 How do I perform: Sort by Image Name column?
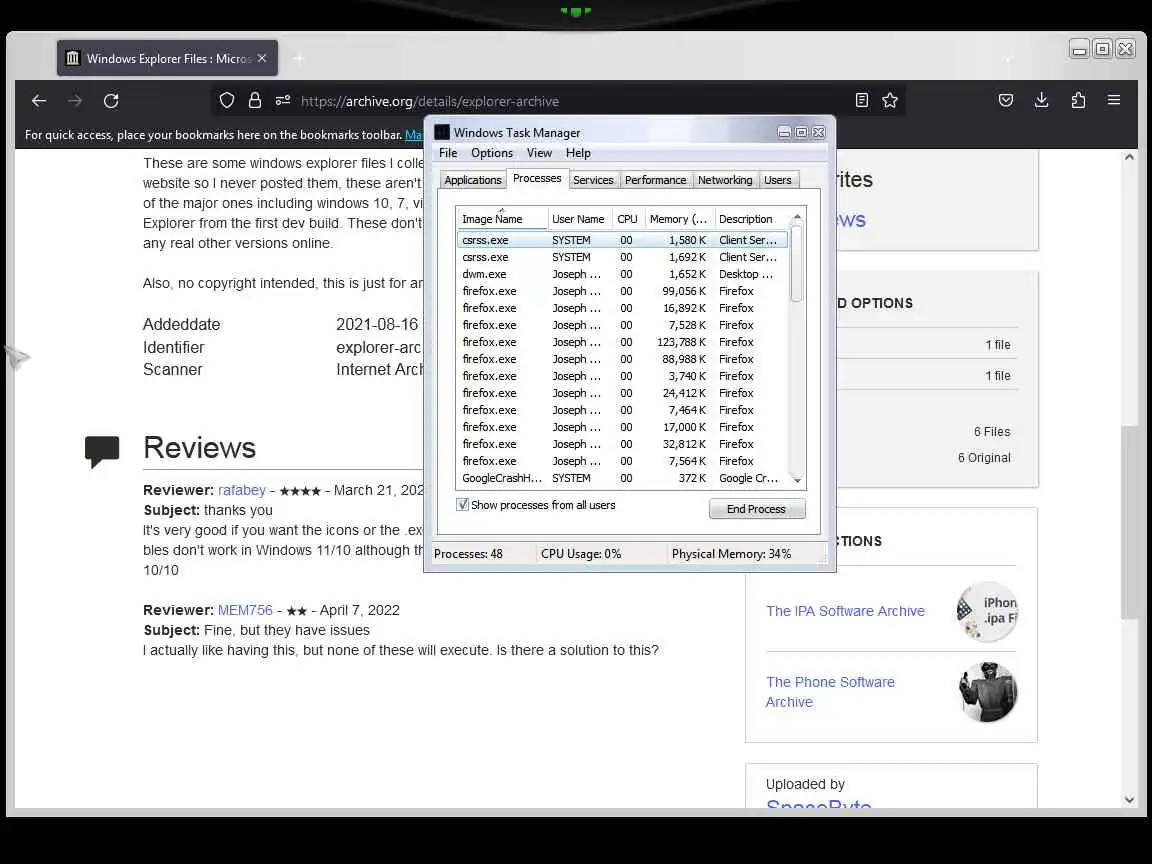point(503,219)
